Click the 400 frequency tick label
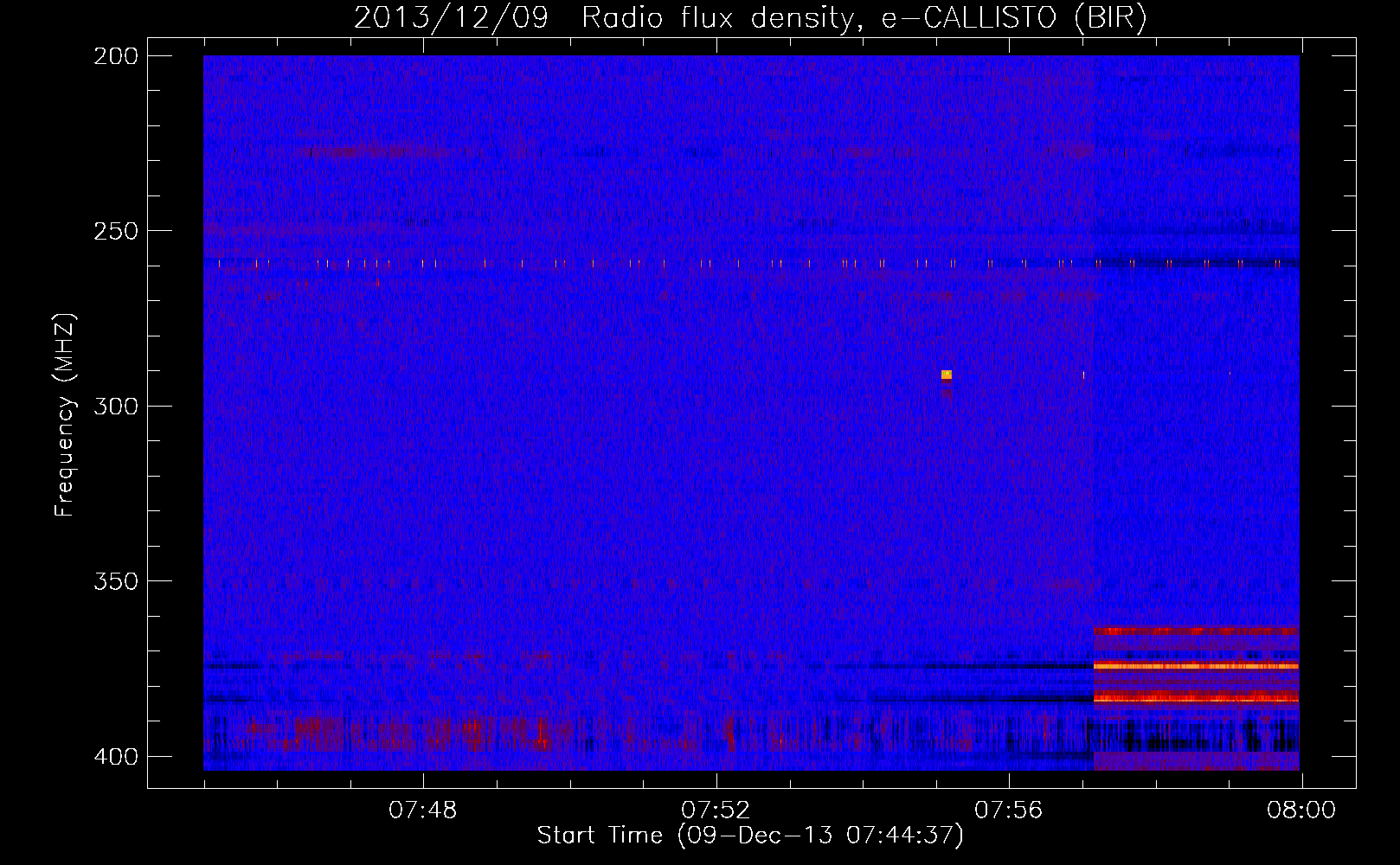The image size is (1400, 865). [115, 756]
